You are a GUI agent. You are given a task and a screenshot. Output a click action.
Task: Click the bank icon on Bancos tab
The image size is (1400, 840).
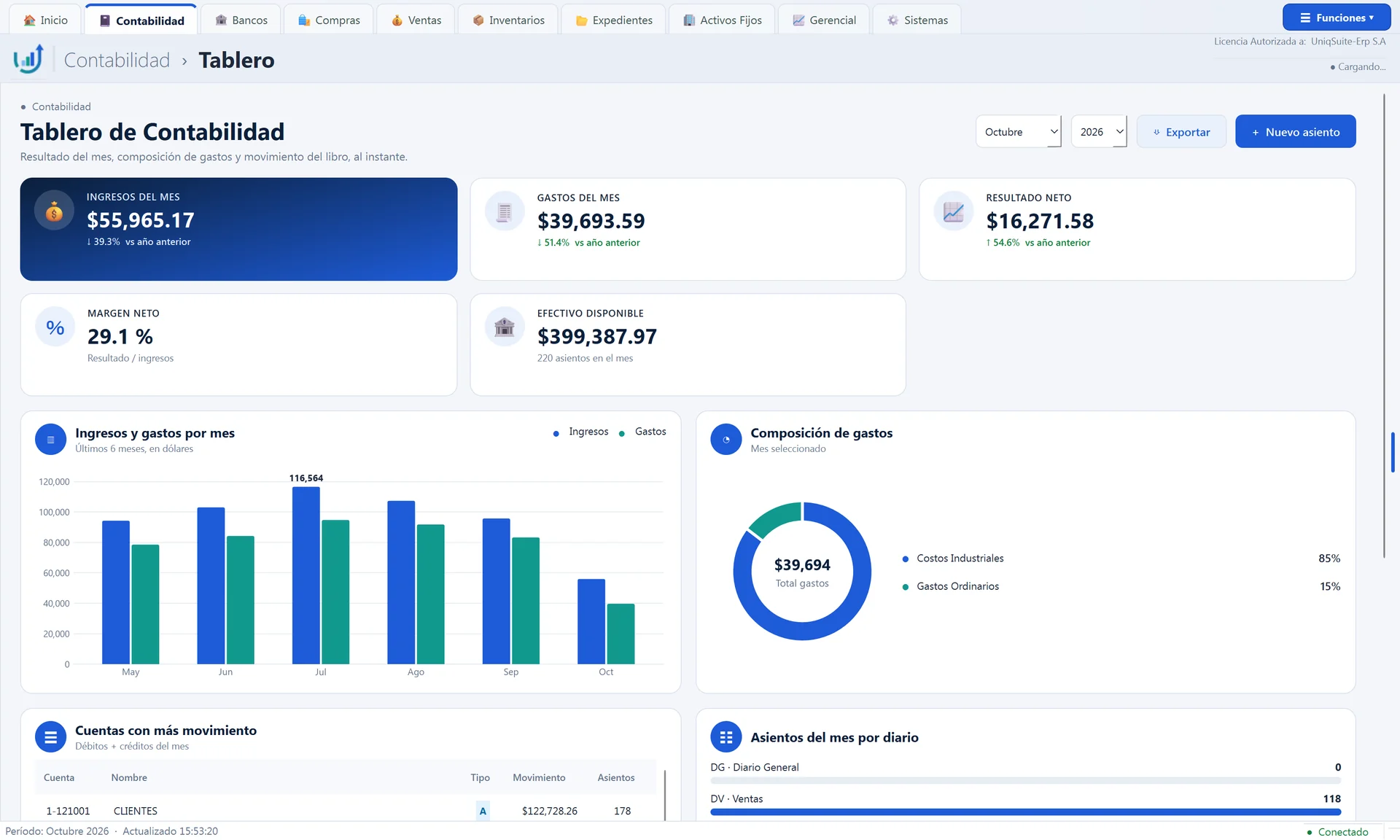click(222, 20)
